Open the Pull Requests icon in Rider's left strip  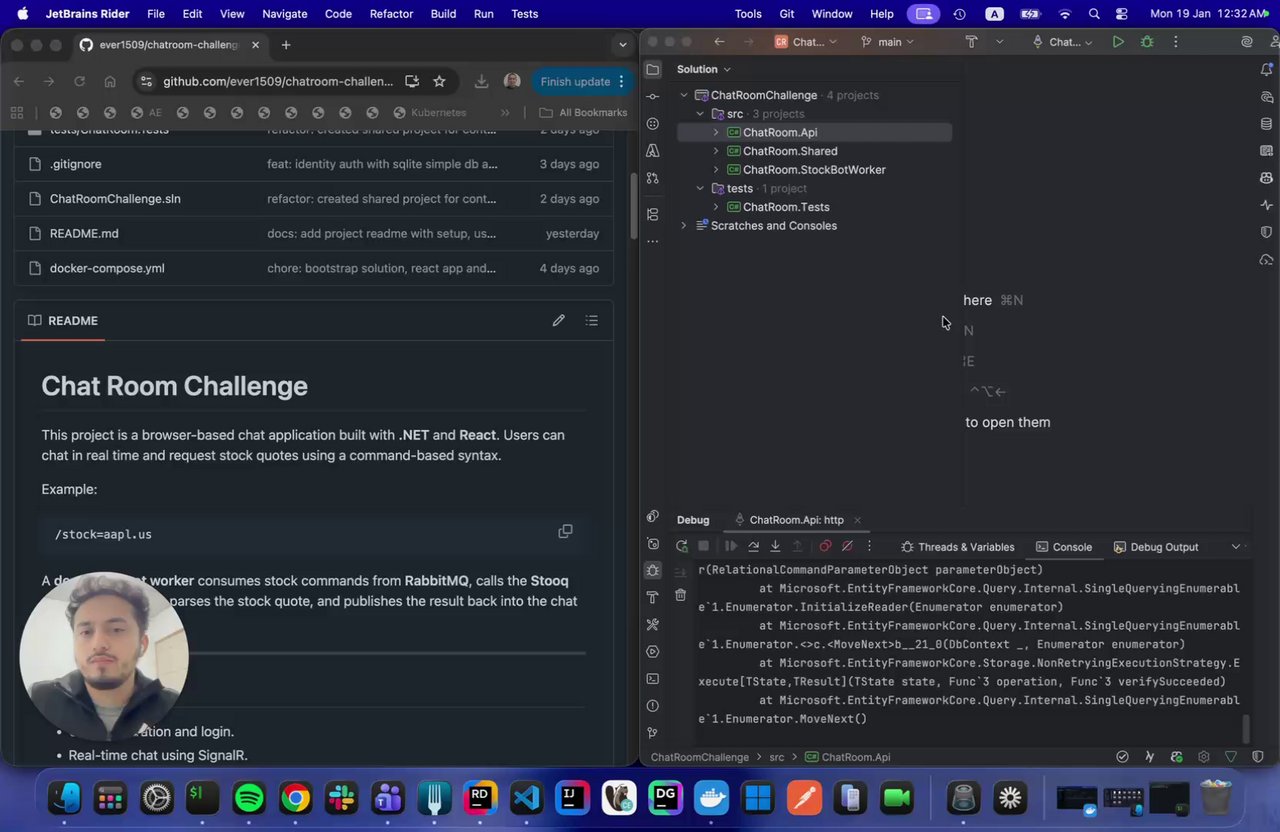653,178
